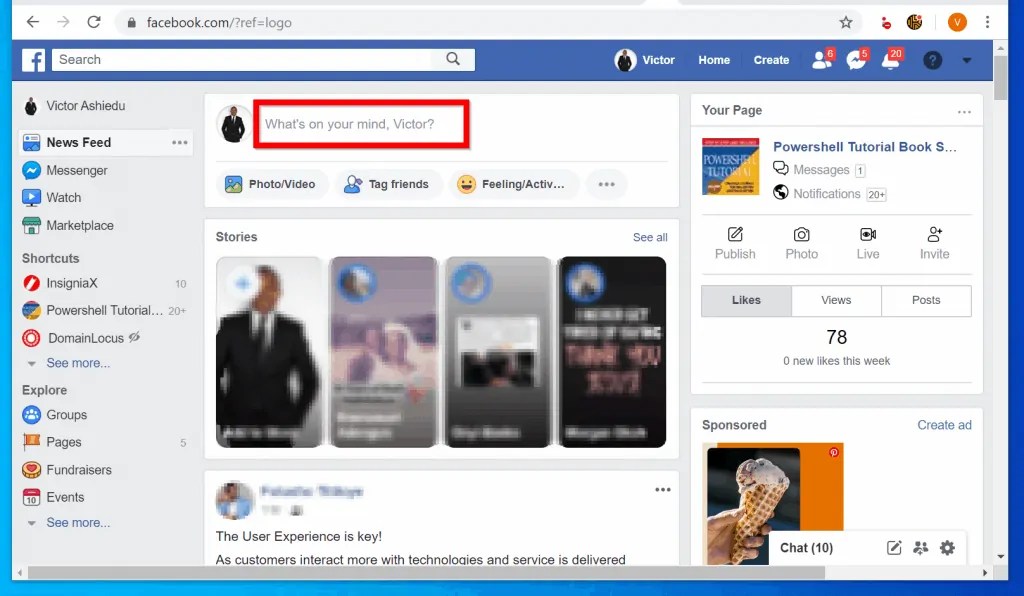
Task: Add a Feeling/Activity to your post
Action: pos(514,184)
